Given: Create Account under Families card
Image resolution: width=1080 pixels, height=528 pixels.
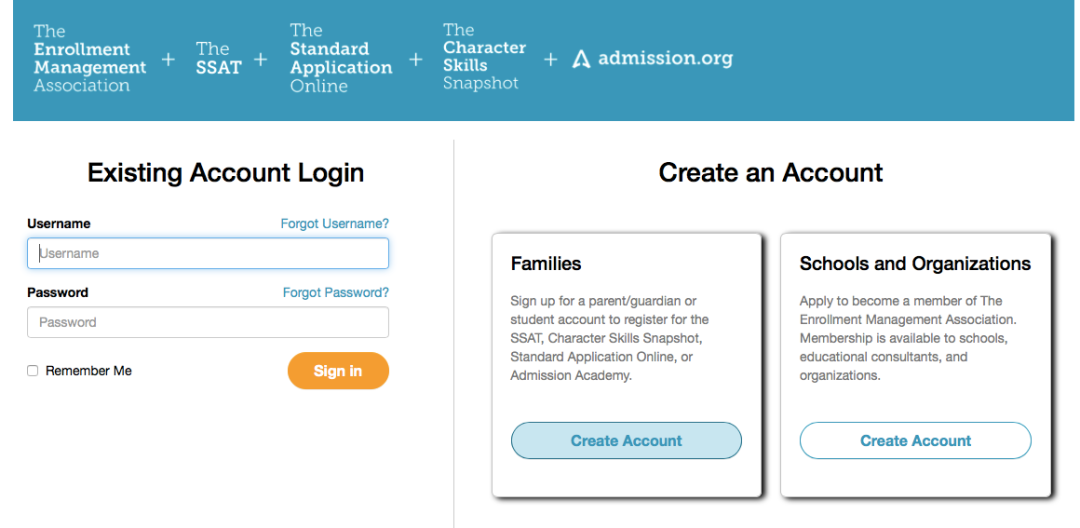Looking at the screenshot, I should tap(626, 441).
